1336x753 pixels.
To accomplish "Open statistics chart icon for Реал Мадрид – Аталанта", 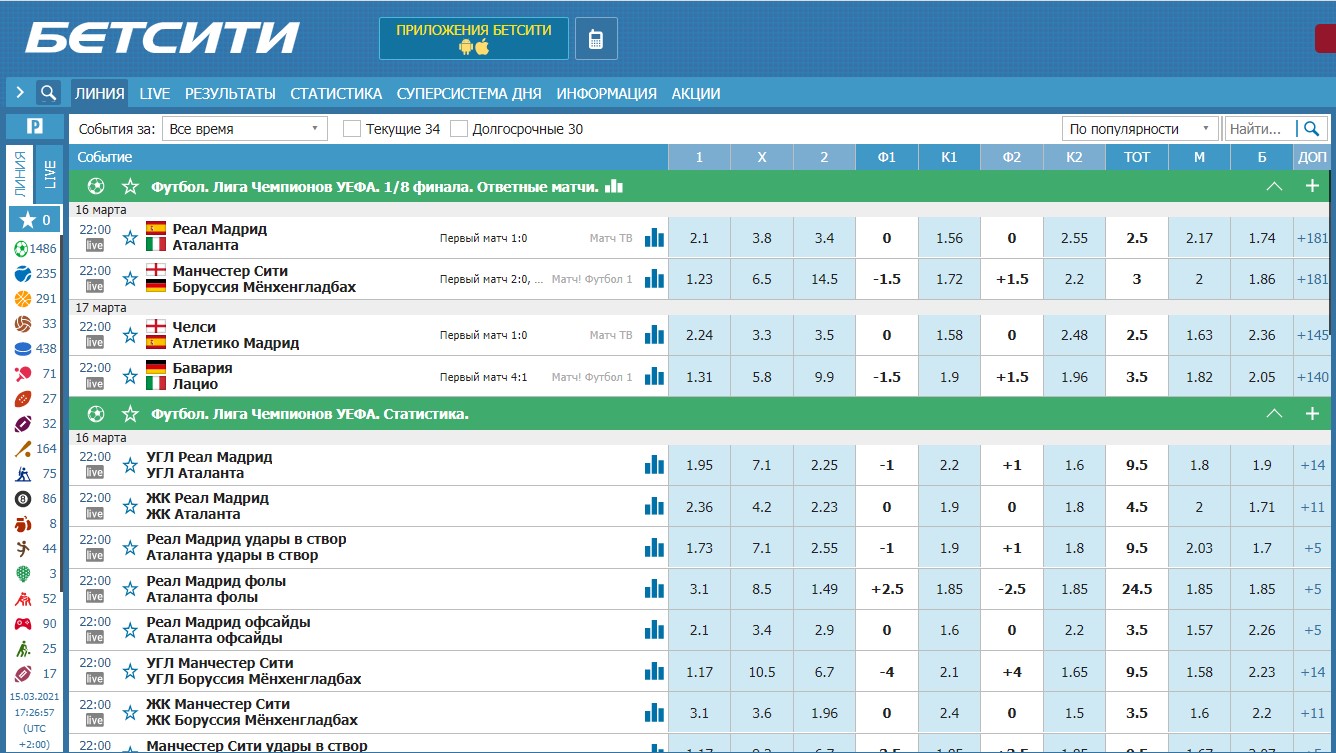I will 654,237.
